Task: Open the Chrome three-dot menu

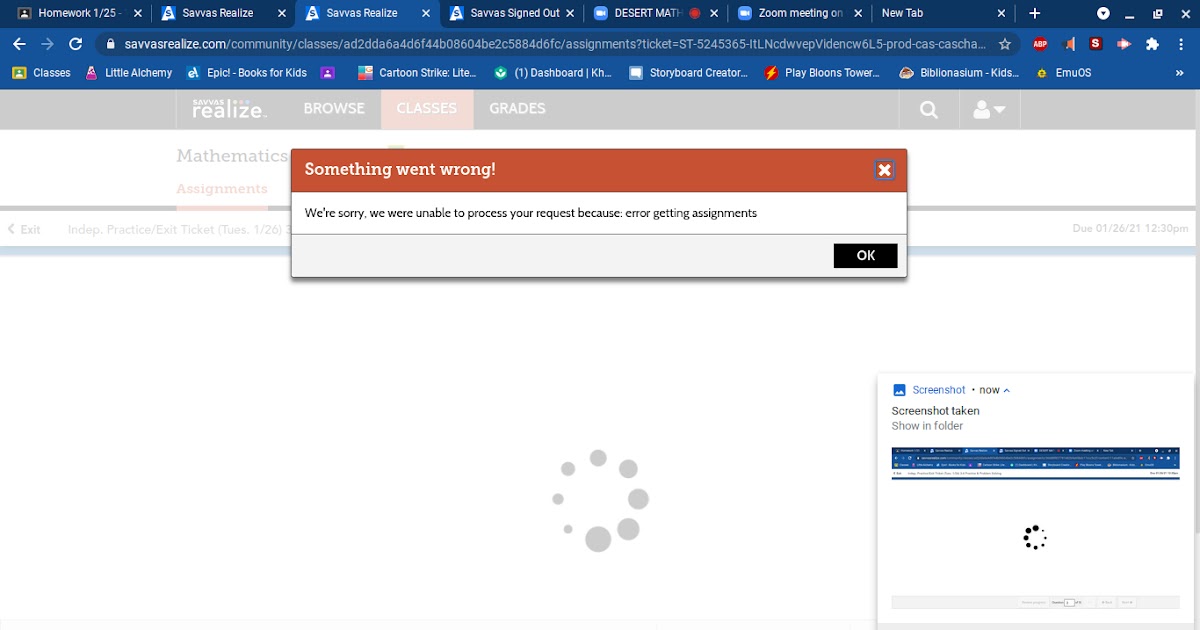Action: click(1181, 44)
